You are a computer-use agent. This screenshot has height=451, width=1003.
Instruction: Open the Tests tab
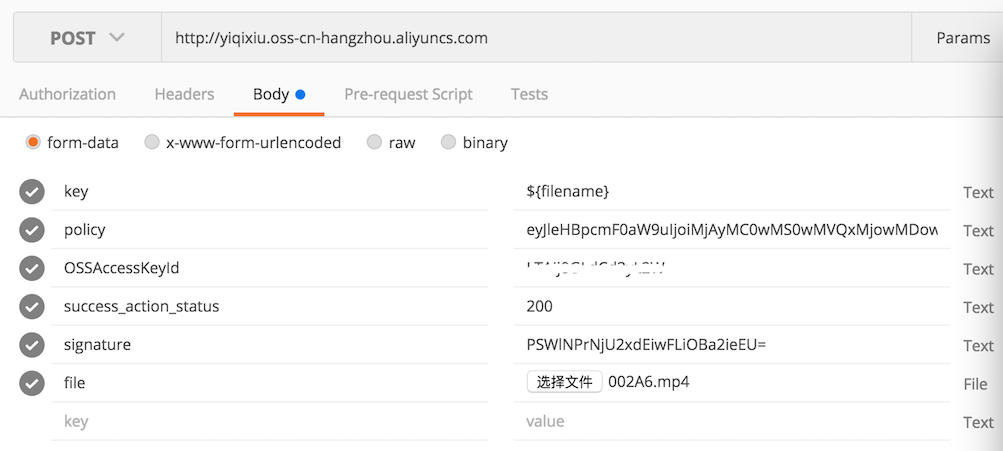click(529, 94)
